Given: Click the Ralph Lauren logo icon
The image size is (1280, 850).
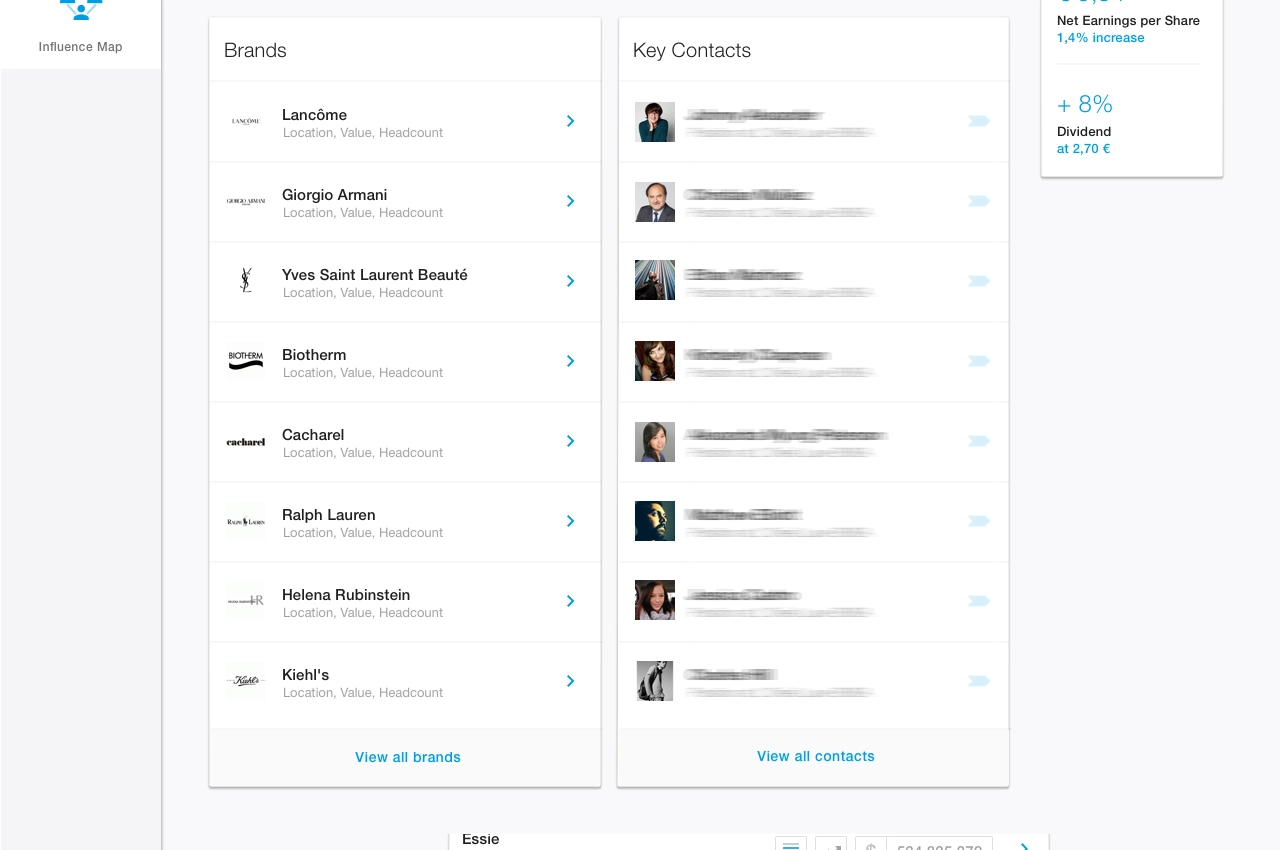Looking at the screenshot, I should point(246,521).
